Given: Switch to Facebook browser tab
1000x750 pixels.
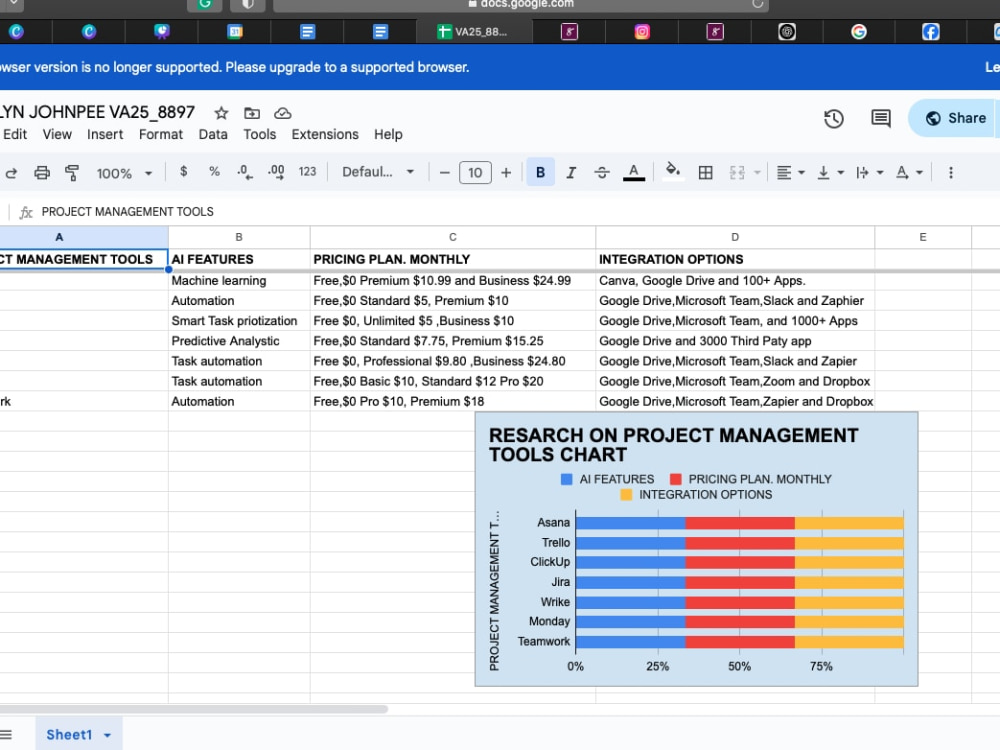Looking at the screenshot, I should click(x=930, y=32).
